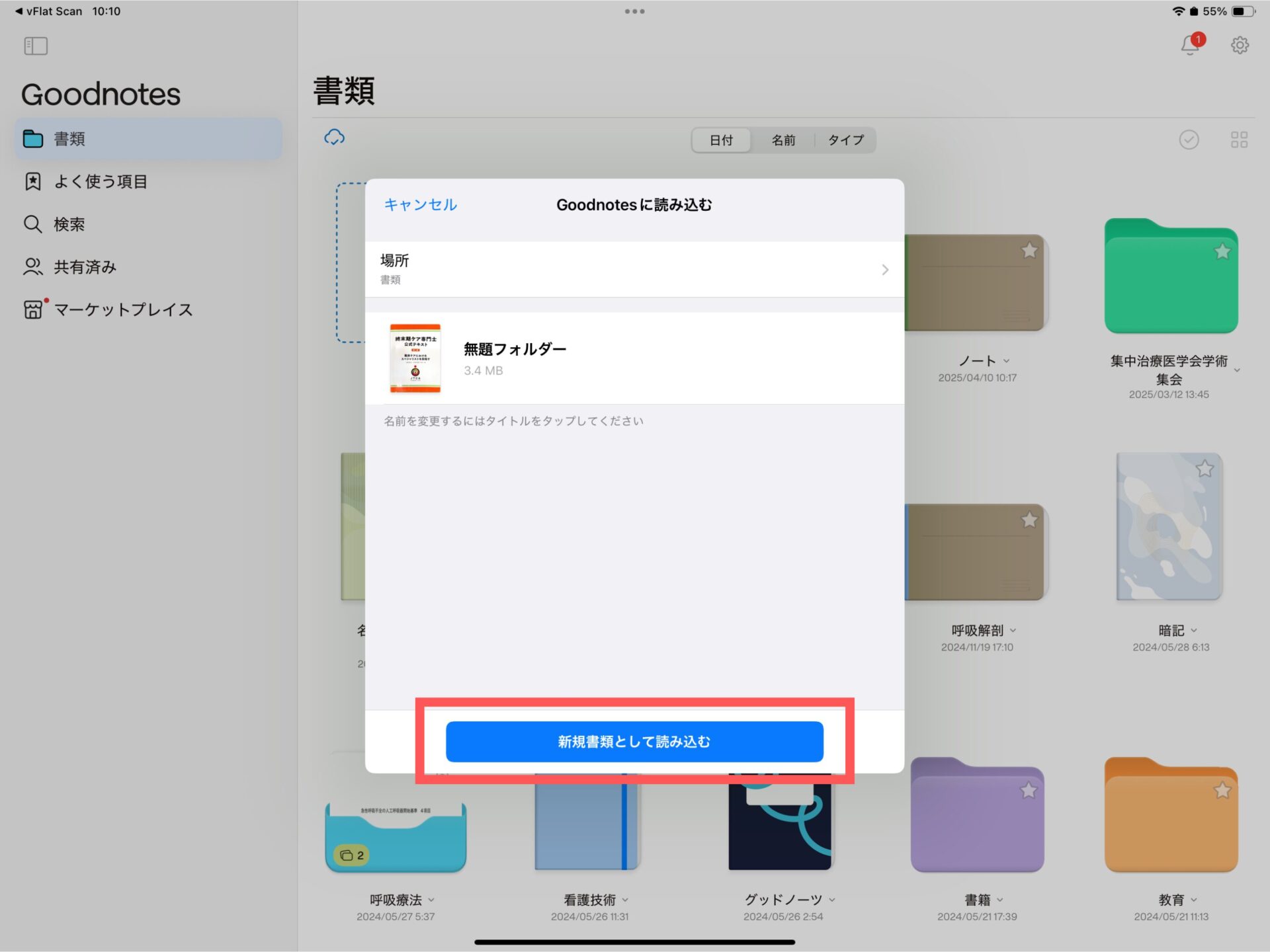Return to vFlat Scan app
Image resolution: width=1270 pixels, height=952 pixels.
point(48,11)
